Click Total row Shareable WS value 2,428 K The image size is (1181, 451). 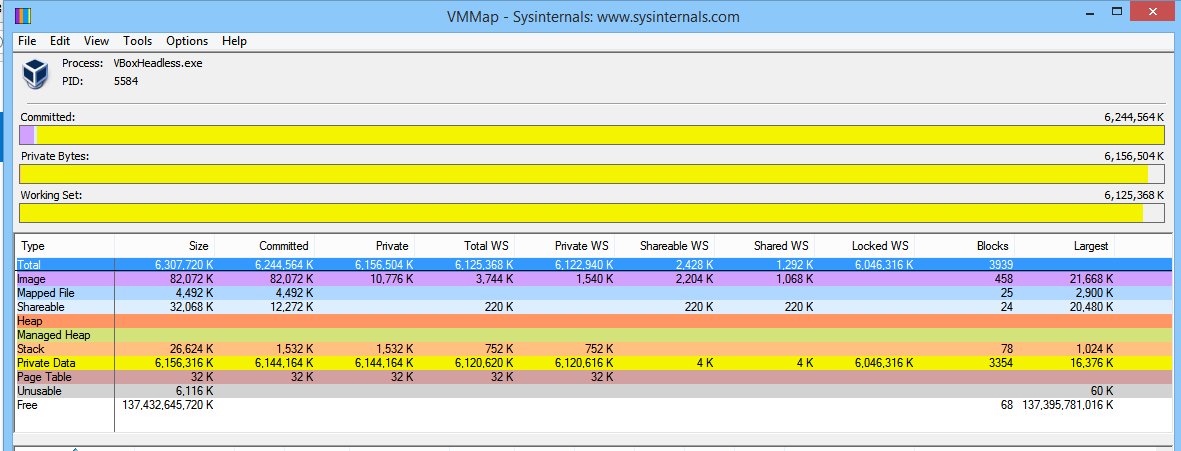click(693, 265)
